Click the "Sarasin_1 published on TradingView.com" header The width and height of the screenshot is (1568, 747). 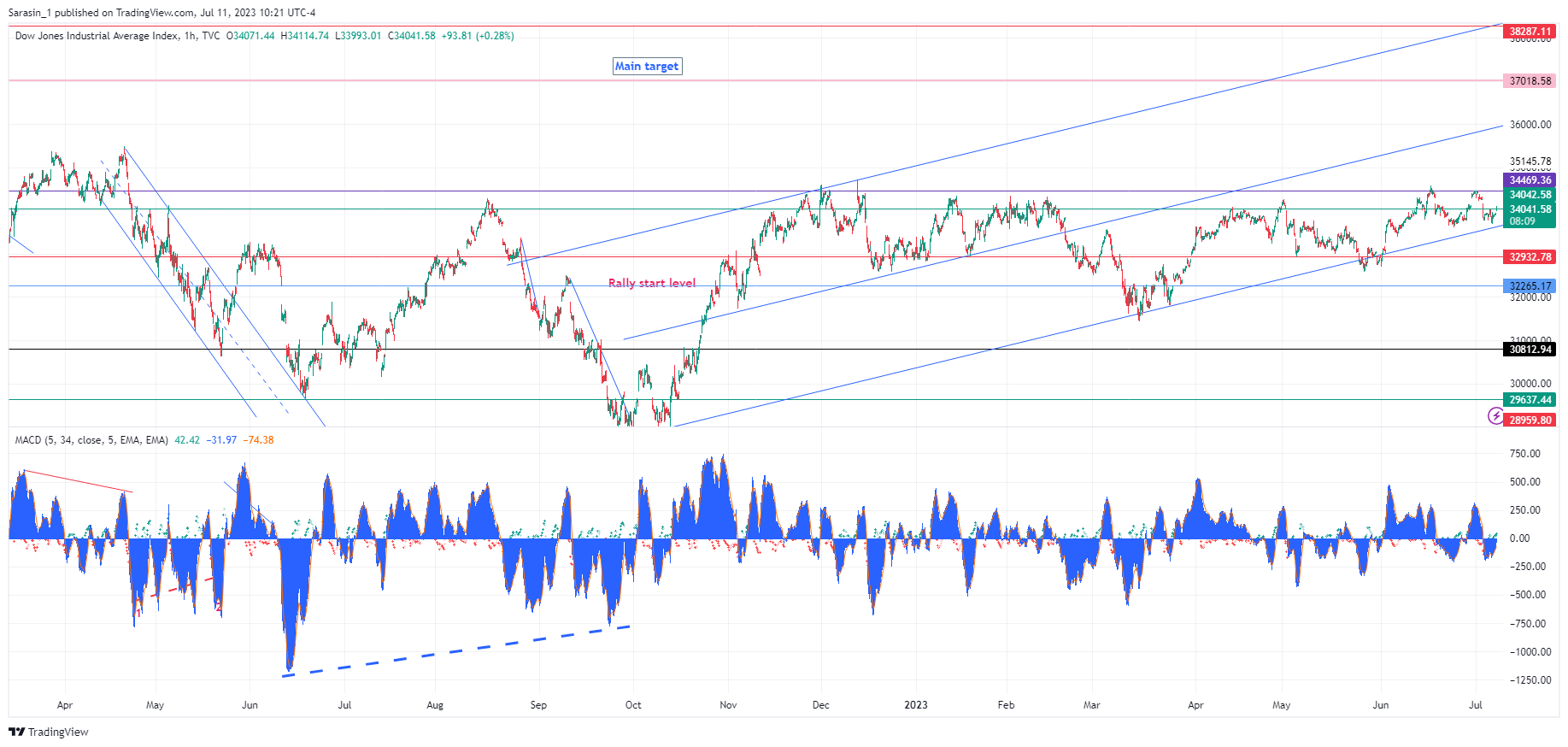pos(101,13)
